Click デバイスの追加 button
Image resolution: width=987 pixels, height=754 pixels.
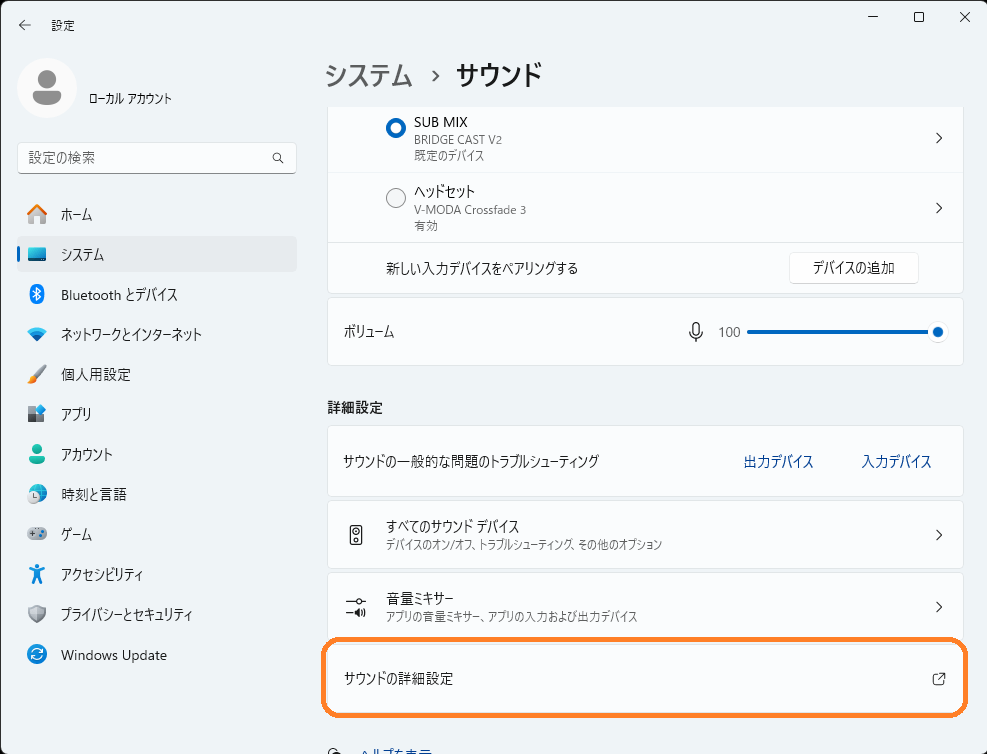pyautogui.click(x=853, y=268)
